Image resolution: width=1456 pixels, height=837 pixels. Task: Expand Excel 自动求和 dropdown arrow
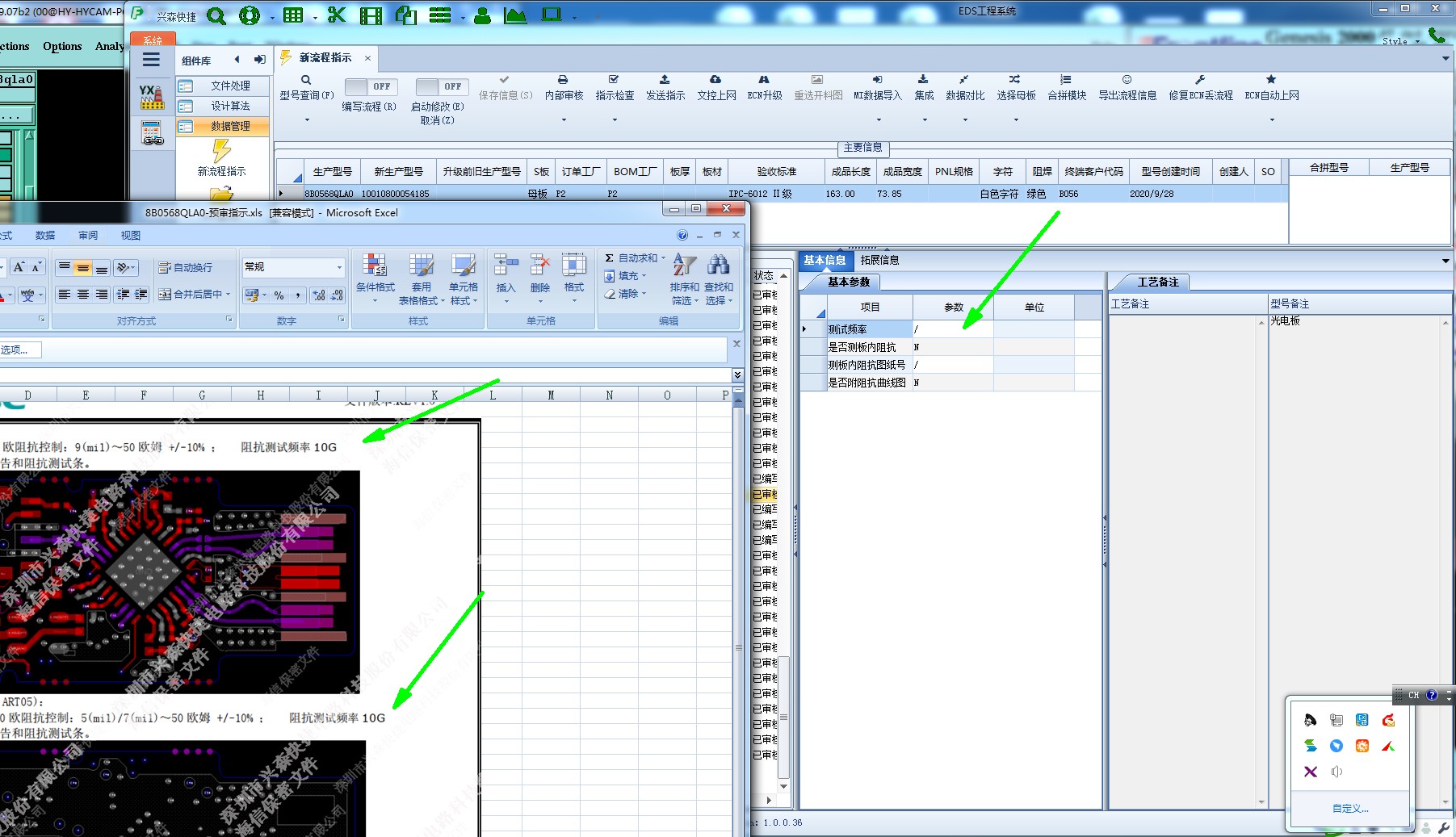[663, 258]
